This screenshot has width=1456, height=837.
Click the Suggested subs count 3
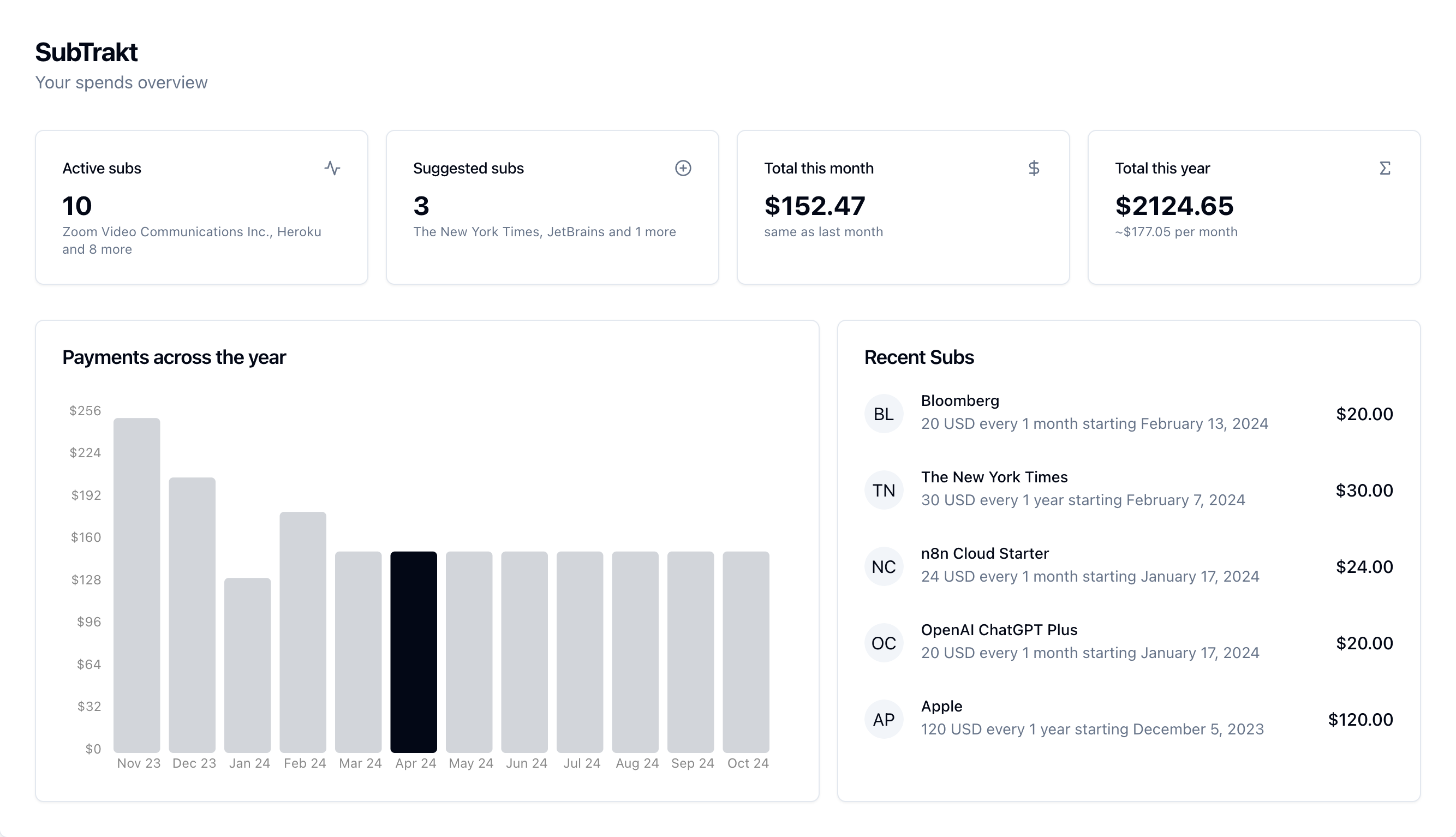[x=421, y=206]
